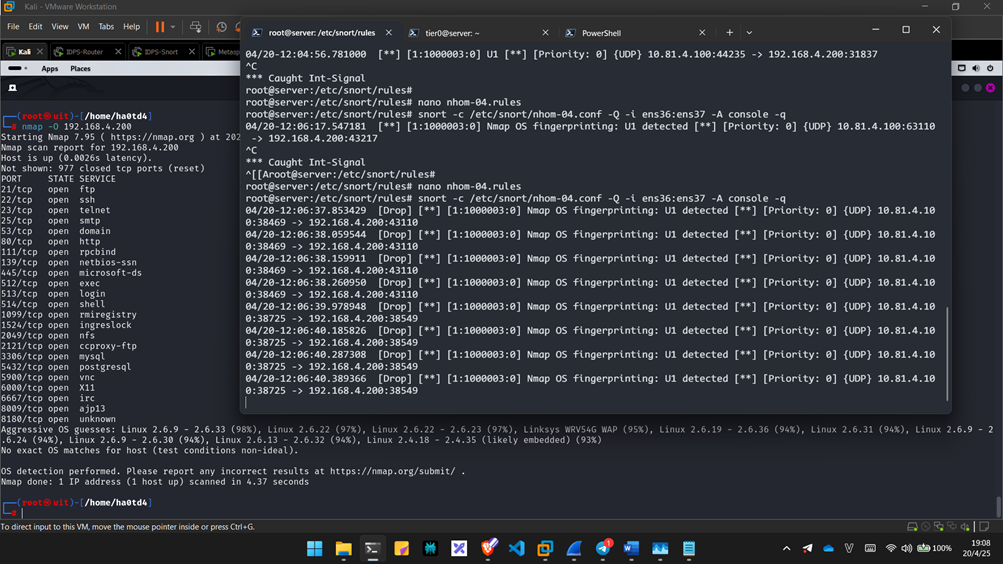
Task: Click the Kali panel volume icon
Action: (x=975, y=68)
